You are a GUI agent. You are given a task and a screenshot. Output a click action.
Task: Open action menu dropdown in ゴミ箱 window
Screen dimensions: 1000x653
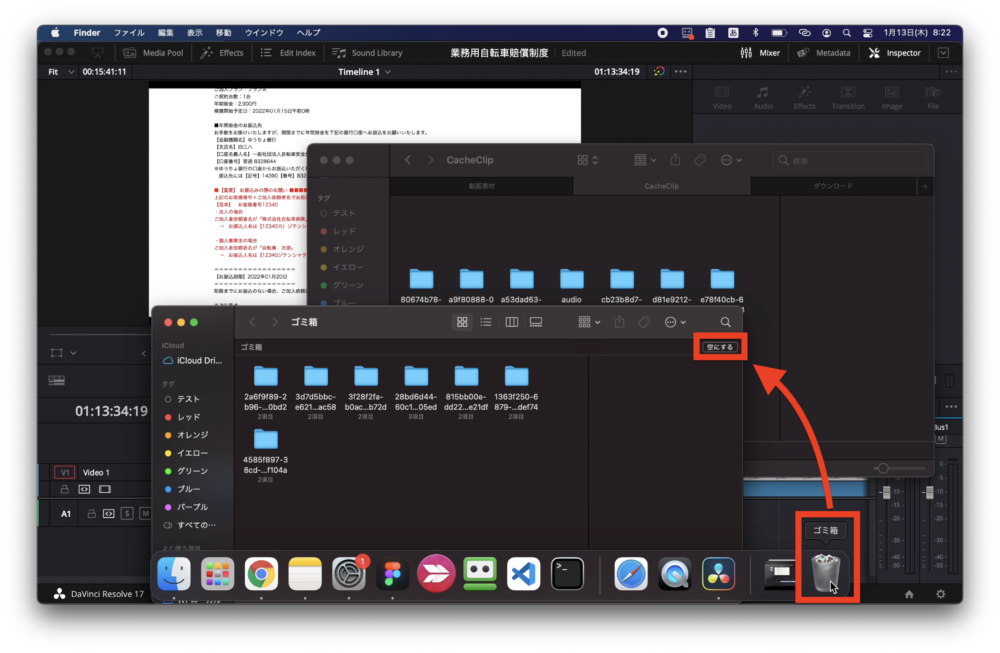[675, 322]
